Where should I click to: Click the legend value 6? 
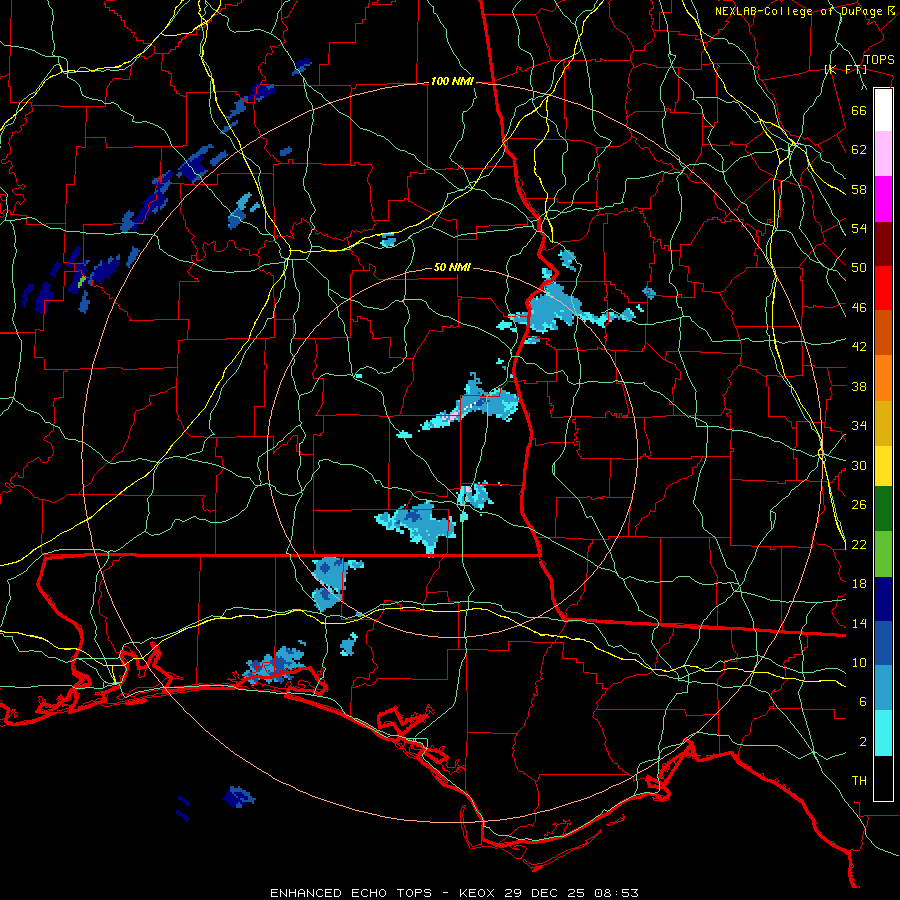tap(863, 702)
